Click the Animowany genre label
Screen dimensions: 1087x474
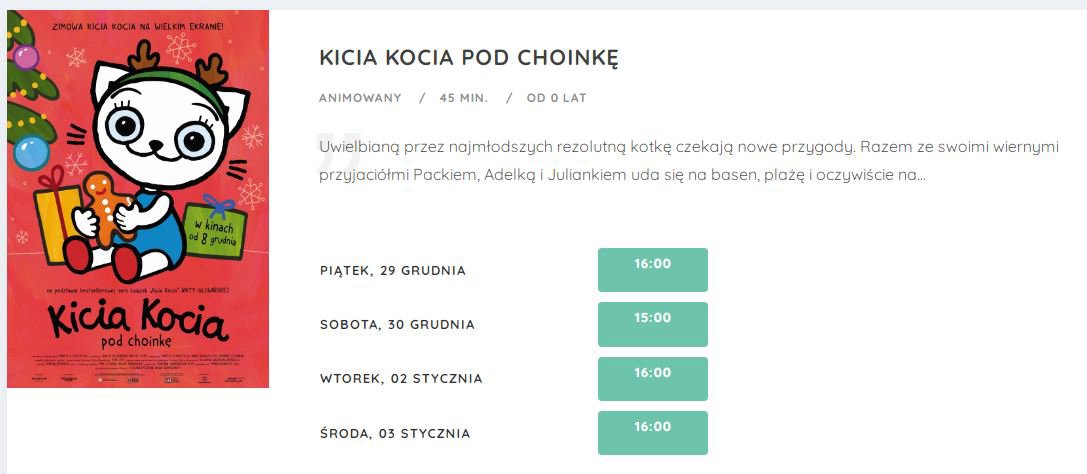click(x=360, y=98)
